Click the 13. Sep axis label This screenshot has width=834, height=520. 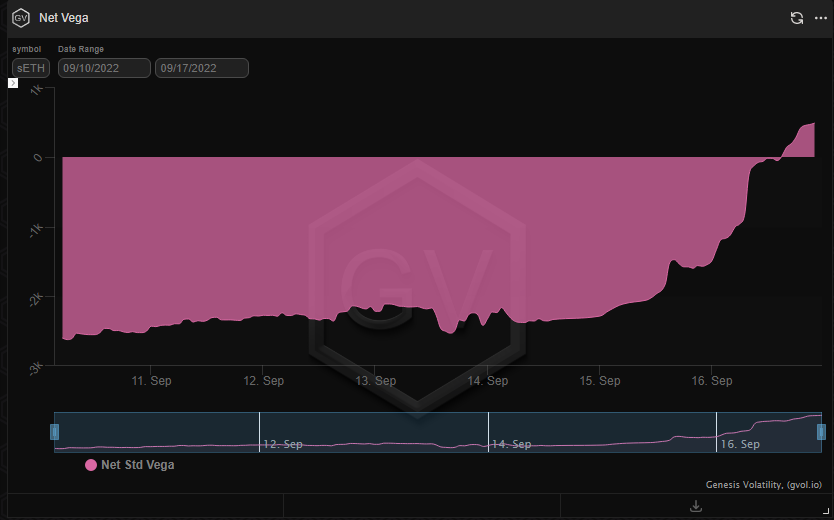coord(376,381)
